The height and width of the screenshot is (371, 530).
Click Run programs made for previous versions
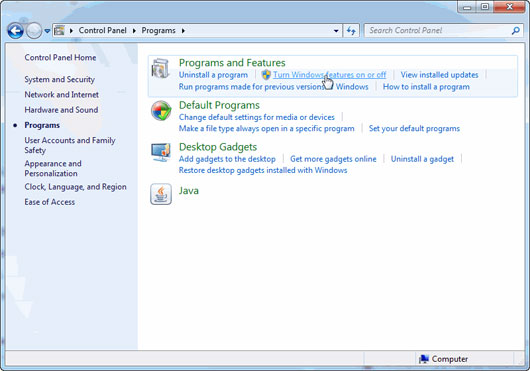point(273,87)
